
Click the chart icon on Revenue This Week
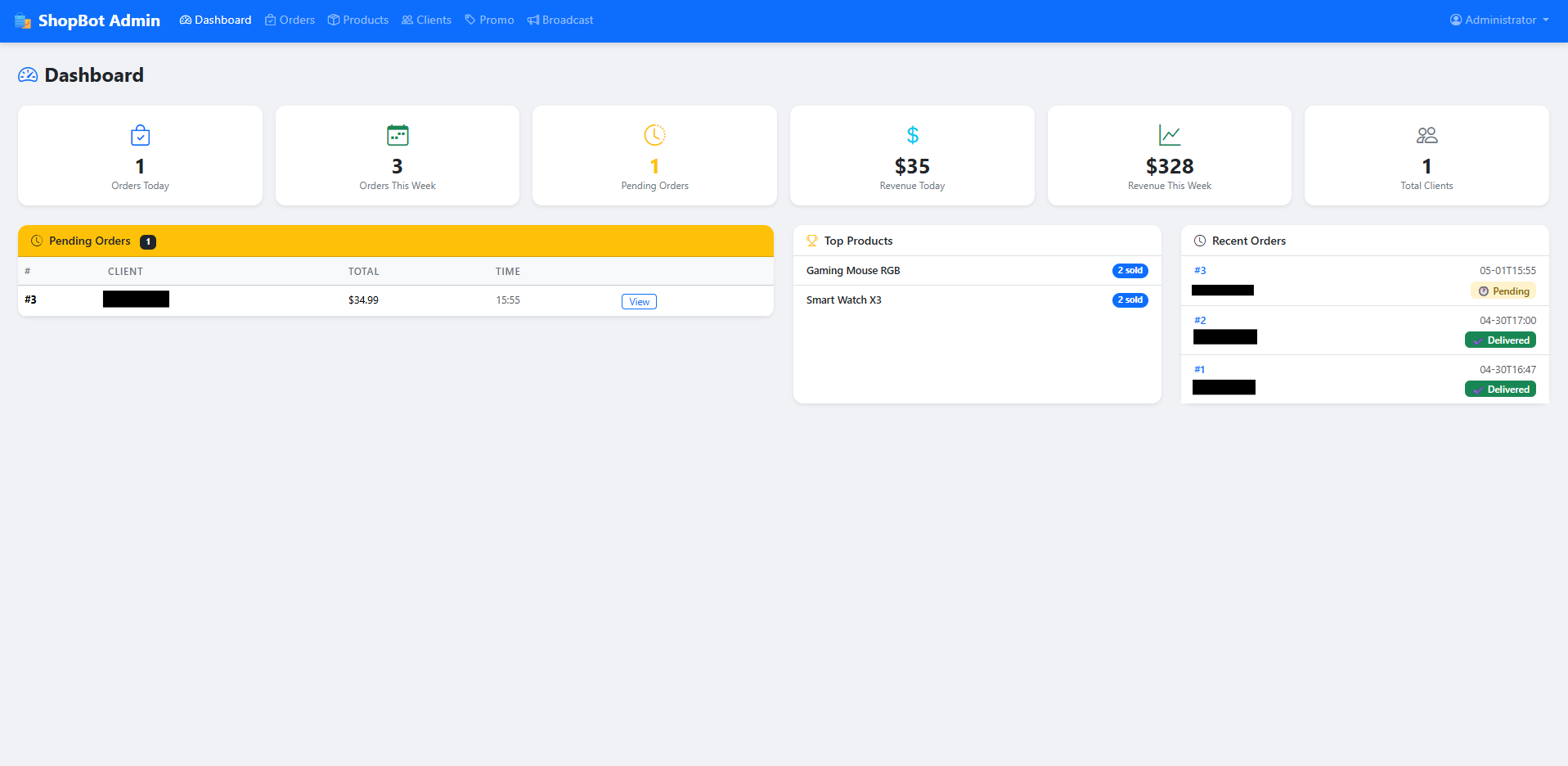pos(1170,135)
